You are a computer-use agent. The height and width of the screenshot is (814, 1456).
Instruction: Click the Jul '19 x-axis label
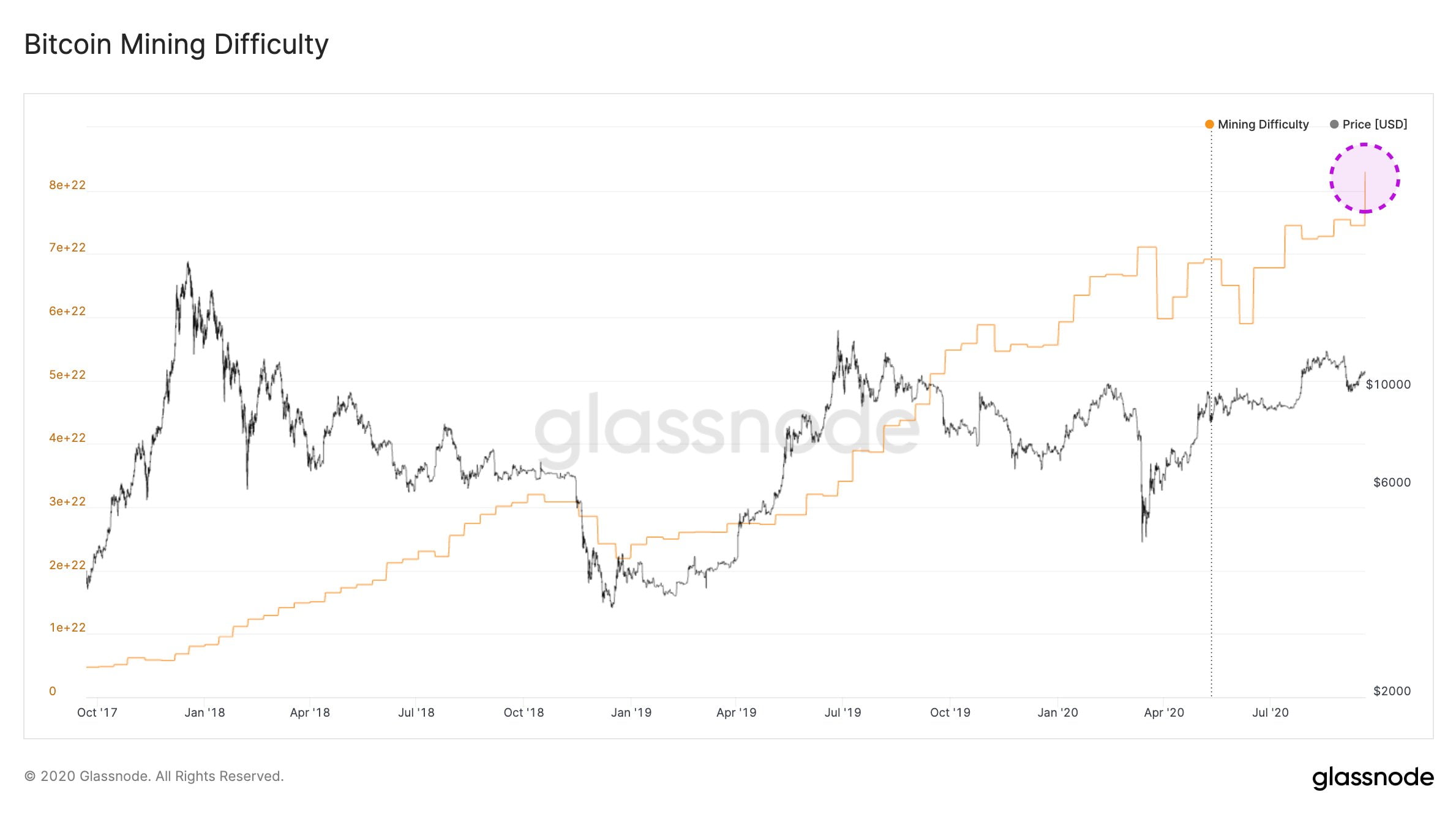pyautogui.click(x=842, y=712)
